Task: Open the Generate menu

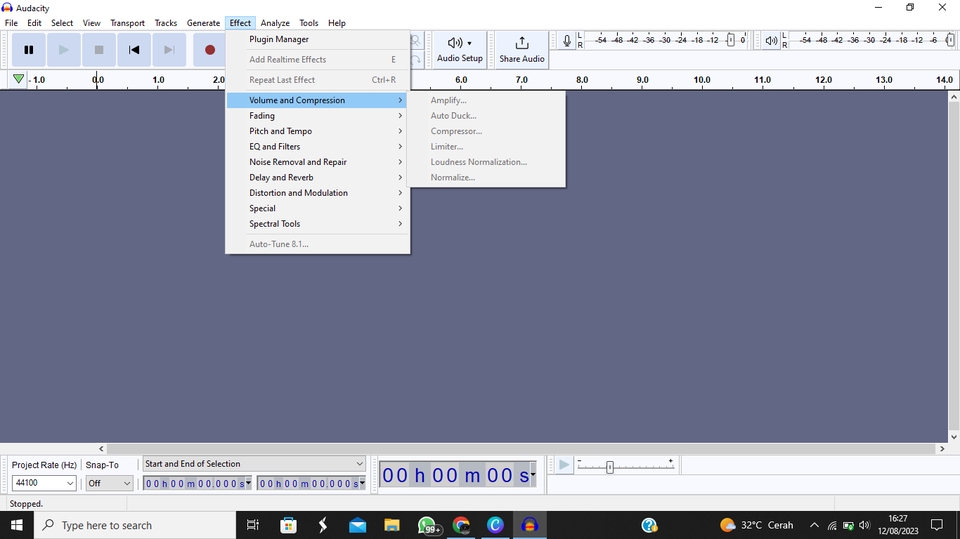Action: pos(203,23)
